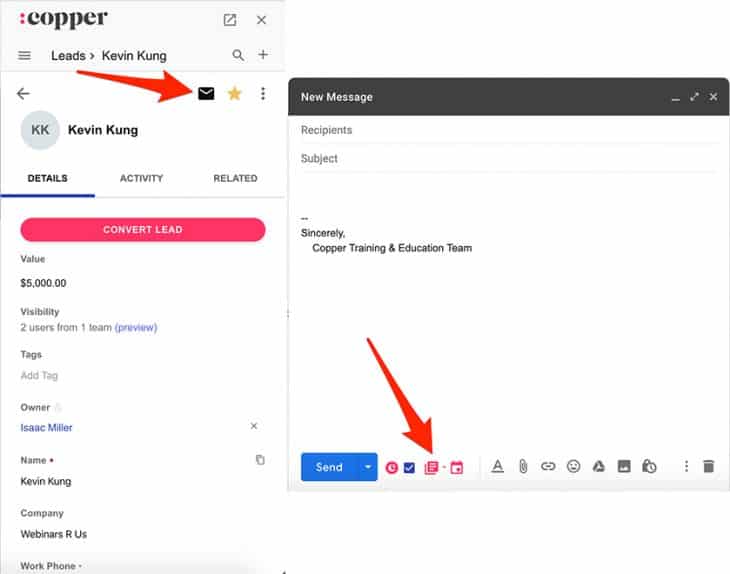This screenshot has width=730, height=574.
Task: Expand the templates dropdown arrow
Action: (444, 467)
